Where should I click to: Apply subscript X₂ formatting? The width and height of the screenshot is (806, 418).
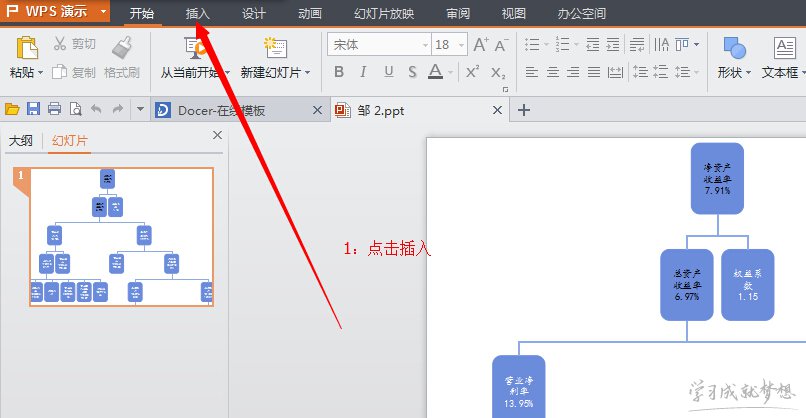click(498, 73)
